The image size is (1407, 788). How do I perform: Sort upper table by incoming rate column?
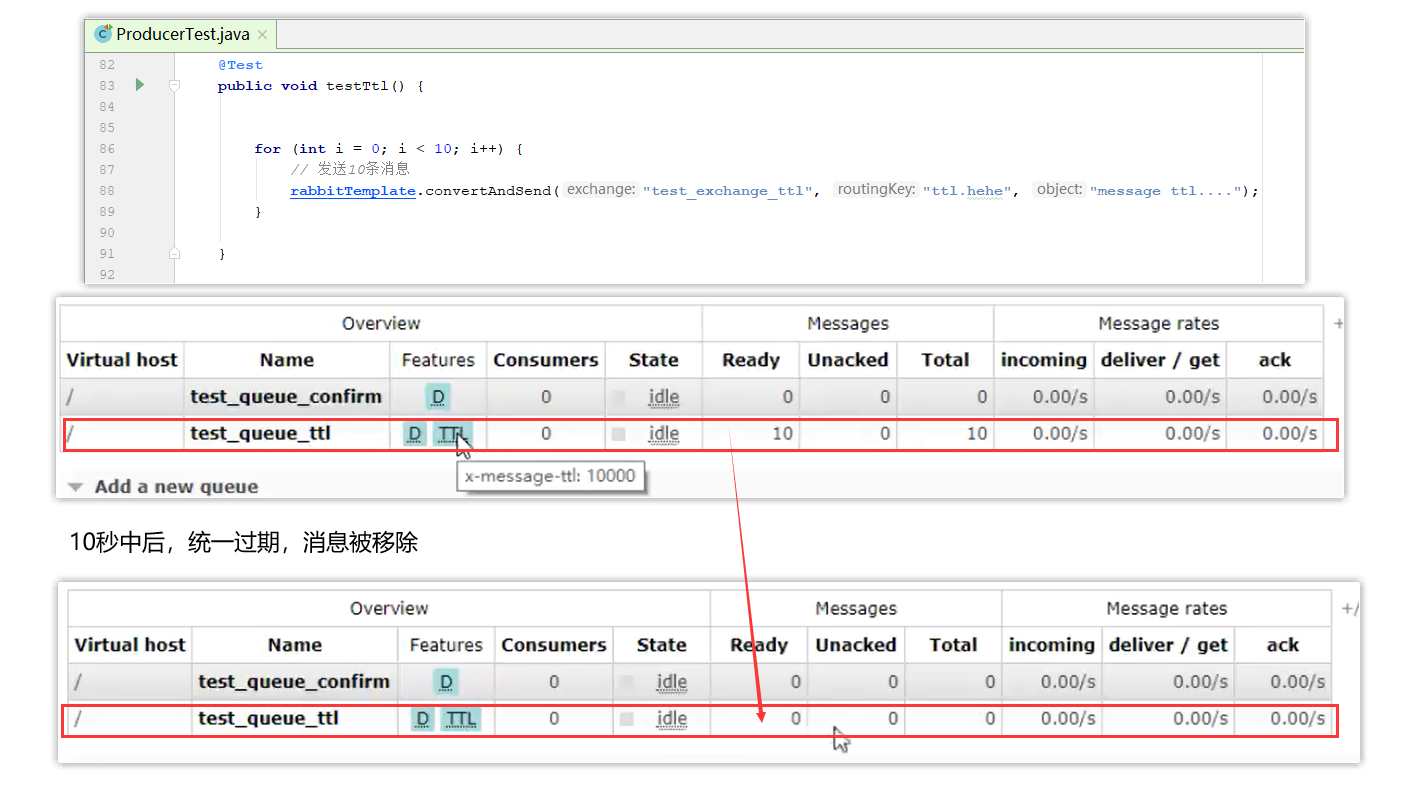click(1043, 360)
